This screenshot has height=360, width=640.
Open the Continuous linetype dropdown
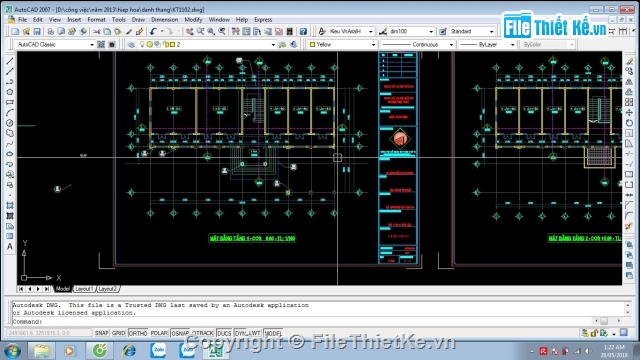coord(451,44)
